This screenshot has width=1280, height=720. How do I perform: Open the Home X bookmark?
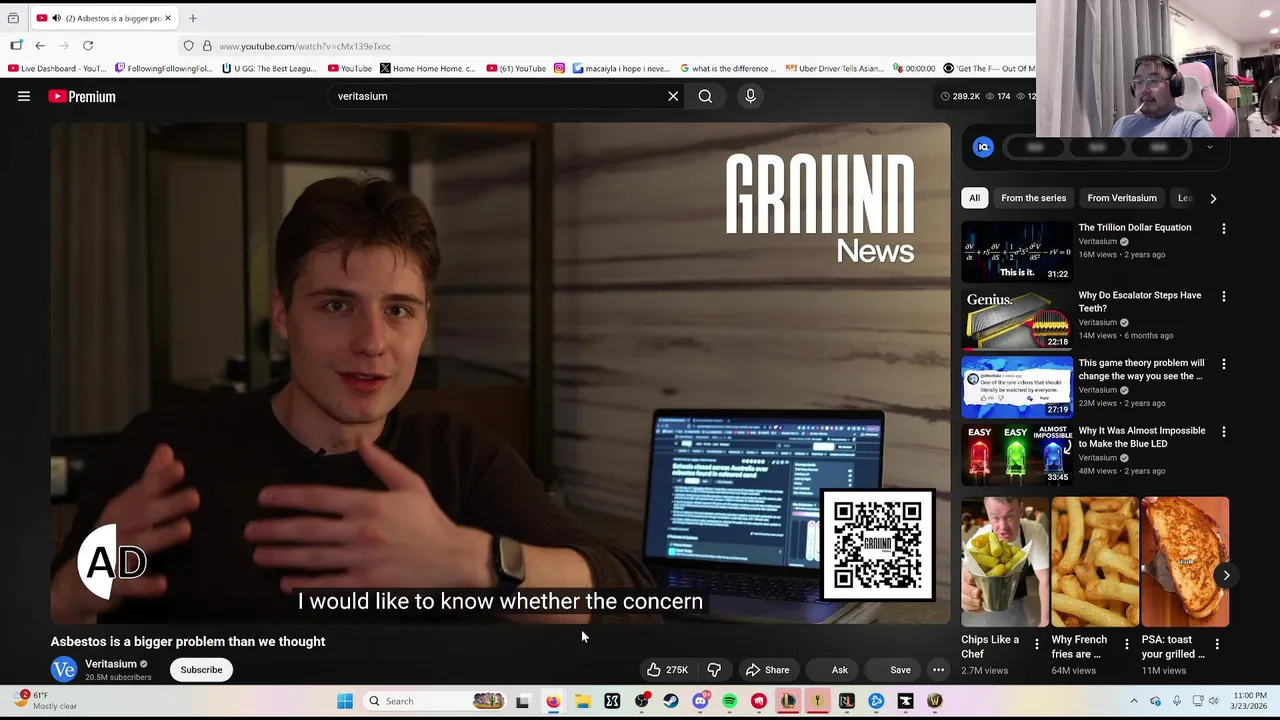(x=428, y=68)
